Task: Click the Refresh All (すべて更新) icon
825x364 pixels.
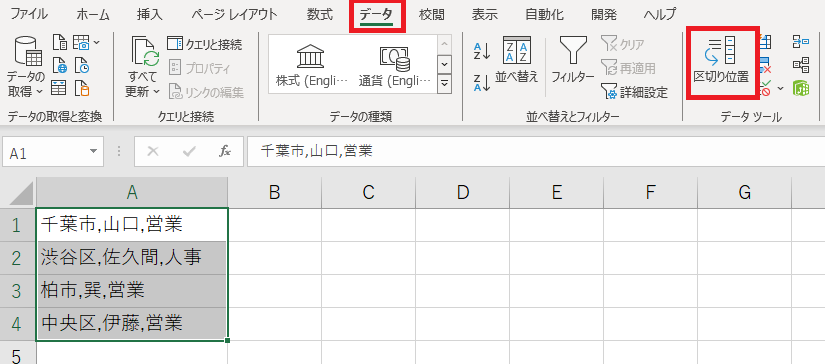Action: tap(144, 51)
